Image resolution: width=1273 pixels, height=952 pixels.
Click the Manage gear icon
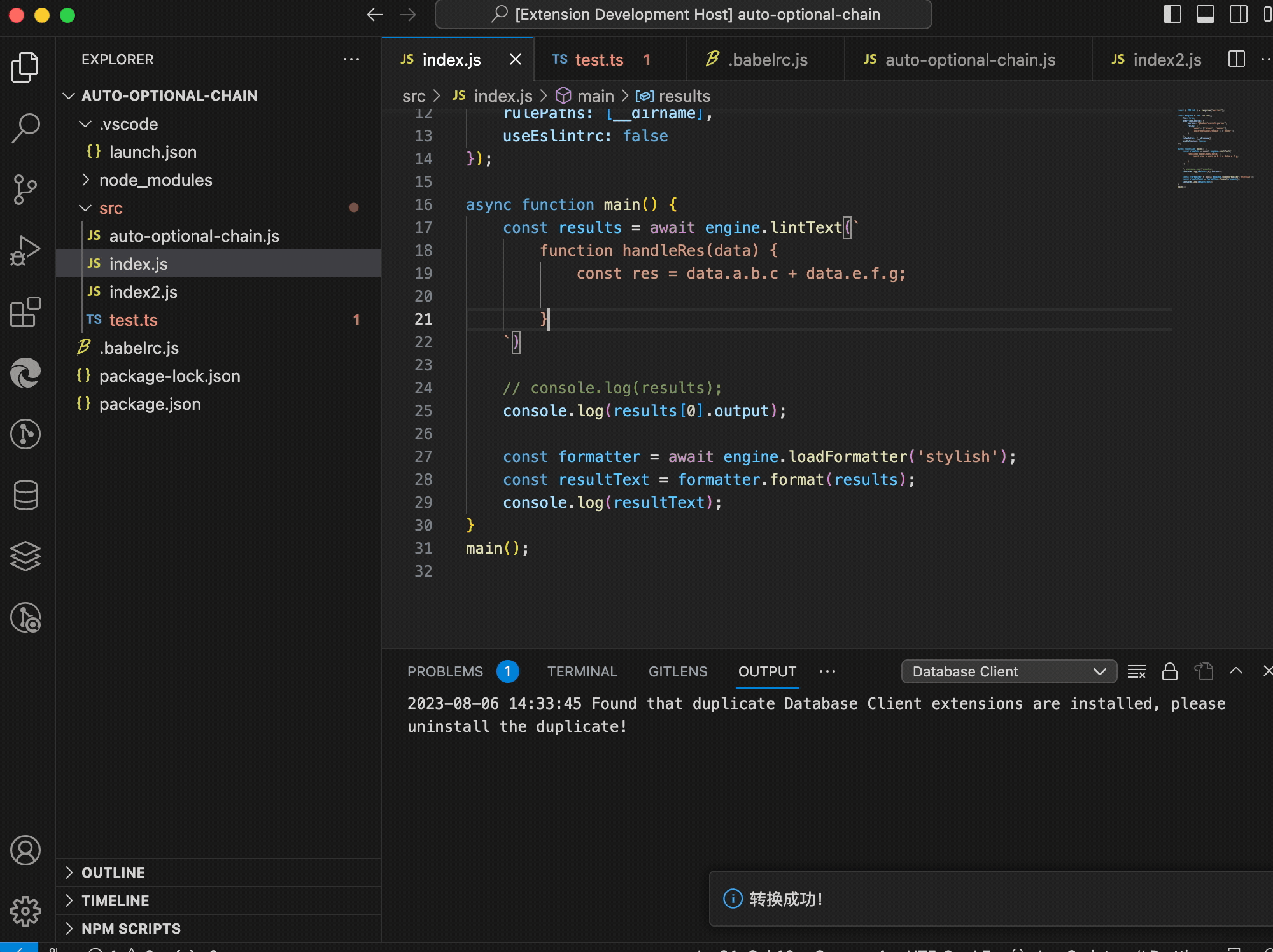(x=25, y=911)
